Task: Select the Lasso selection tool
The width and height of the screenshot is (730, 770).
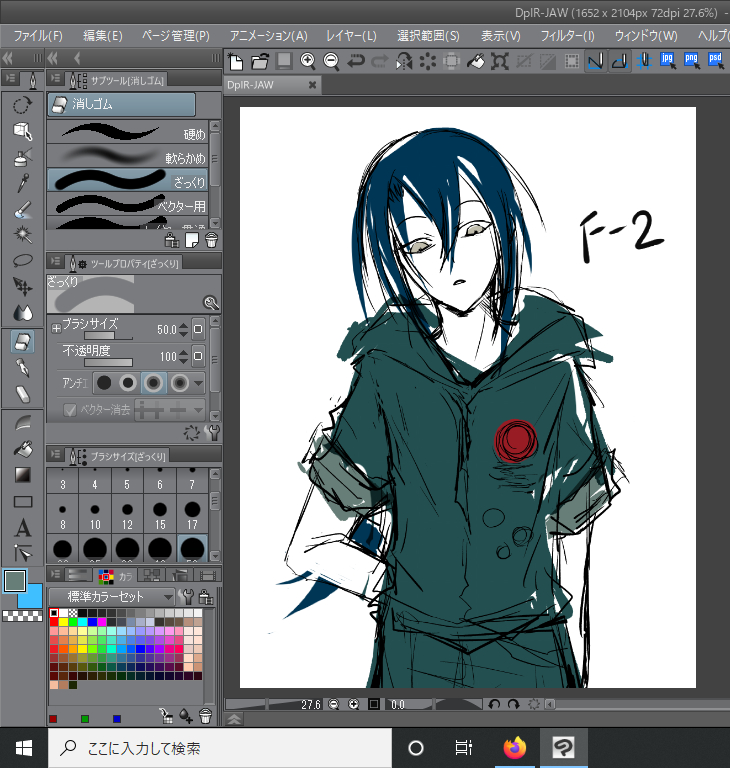Action: 23,260
